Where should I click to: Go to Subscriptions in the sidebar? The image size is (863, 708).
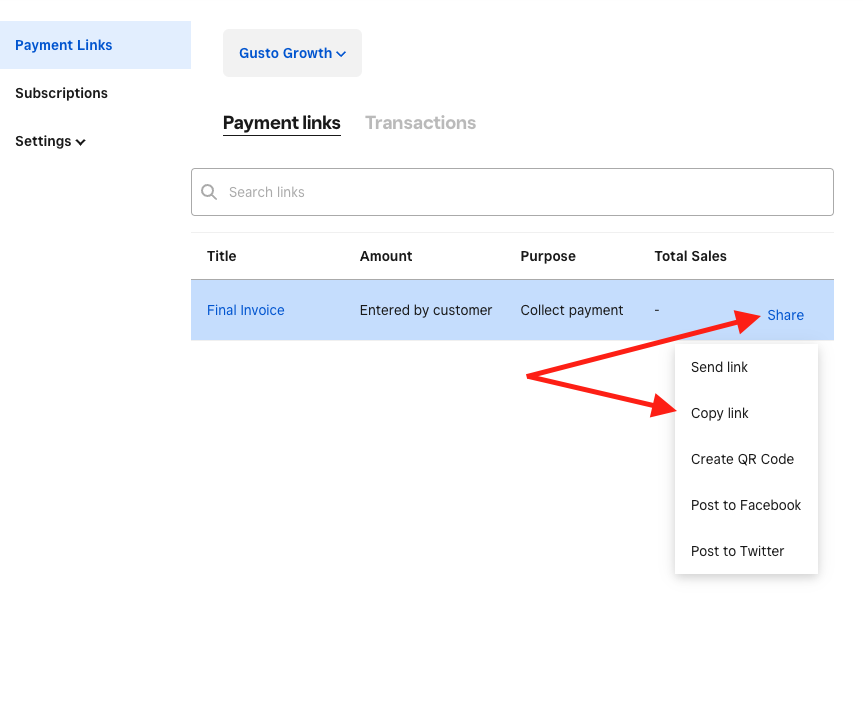(62, 93)
